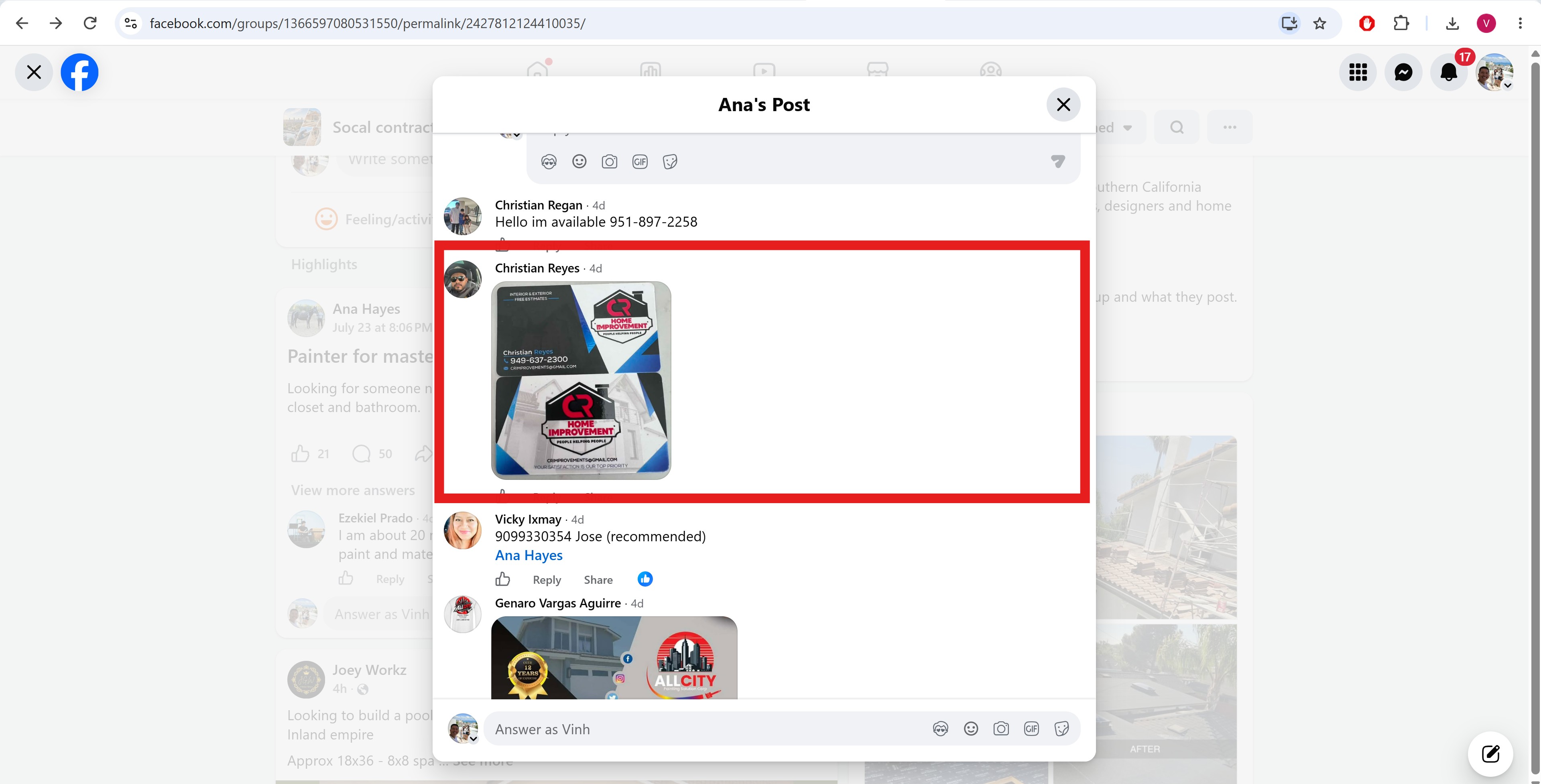Open Vicky Ixmay's profile picture
Screen dimensions: 1541x784
[462, 530]
